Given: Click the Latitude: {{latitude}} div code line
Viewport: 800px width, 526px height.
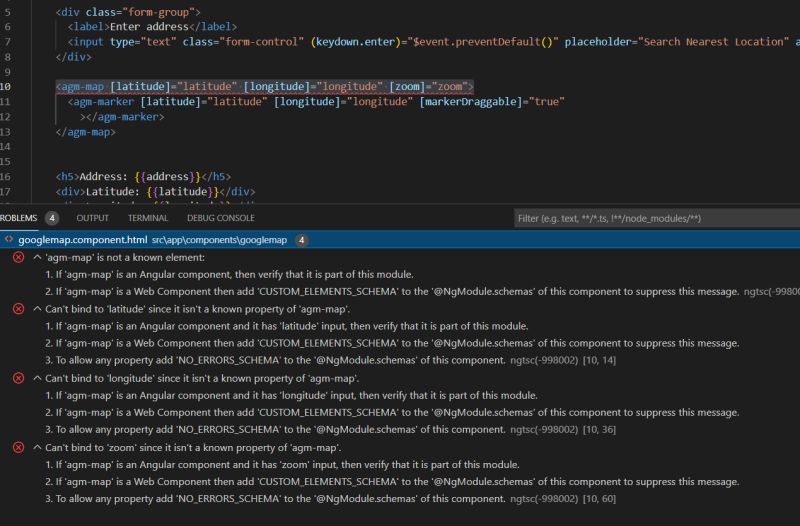Looking at the screenshot, I should pos(155,192).
